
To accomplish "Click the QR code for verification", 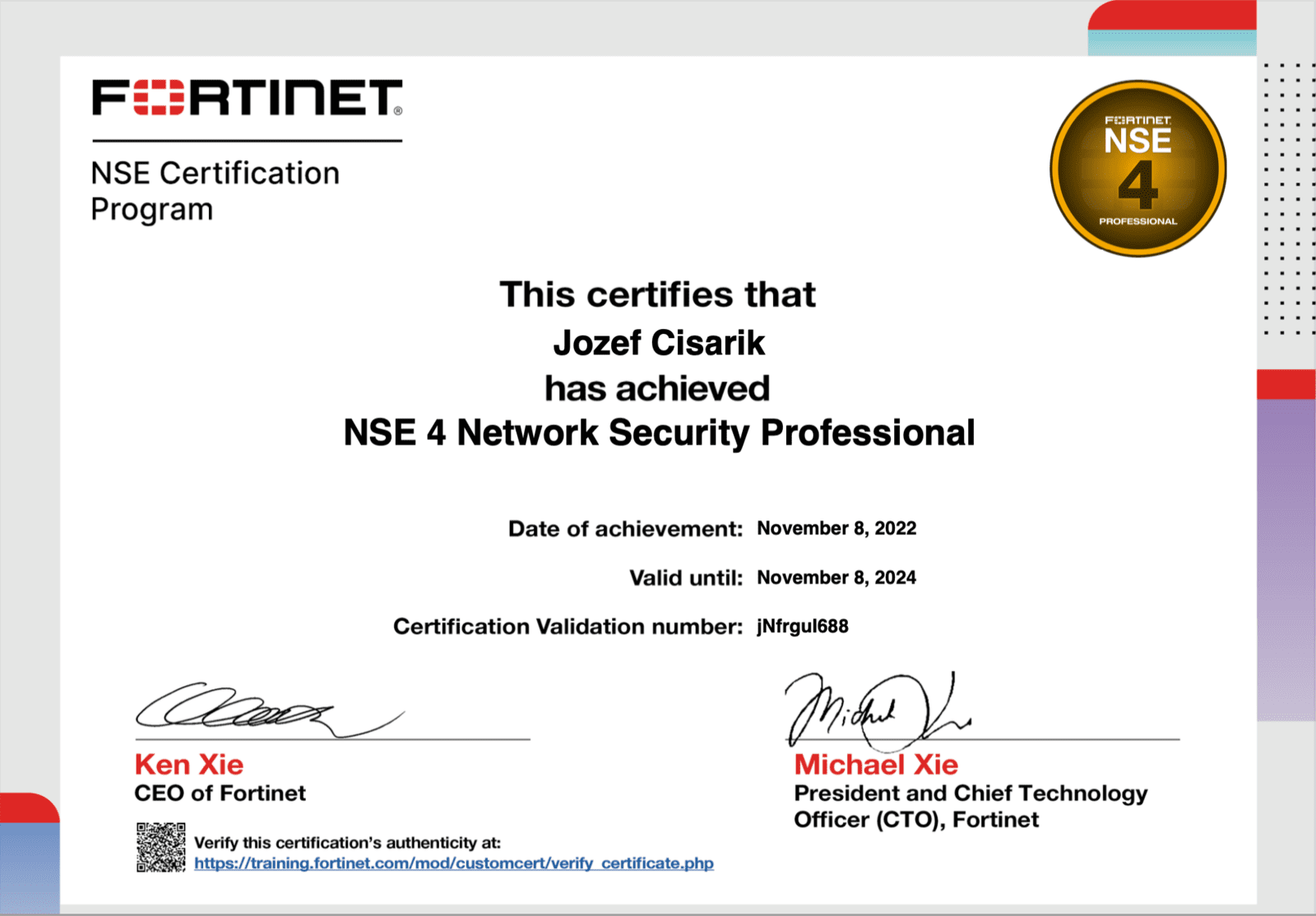I will pos(161,847).
